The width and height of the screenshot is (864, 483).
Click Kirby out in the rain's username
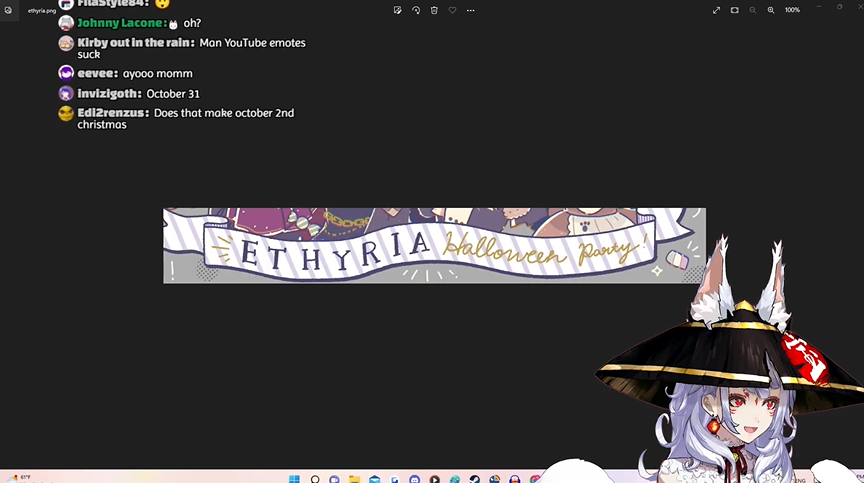tap(136, 42)
